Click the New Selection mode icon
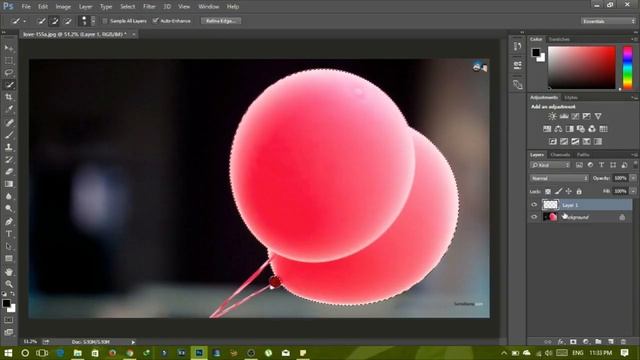The image size is (640, 360). tap(41, 21)
